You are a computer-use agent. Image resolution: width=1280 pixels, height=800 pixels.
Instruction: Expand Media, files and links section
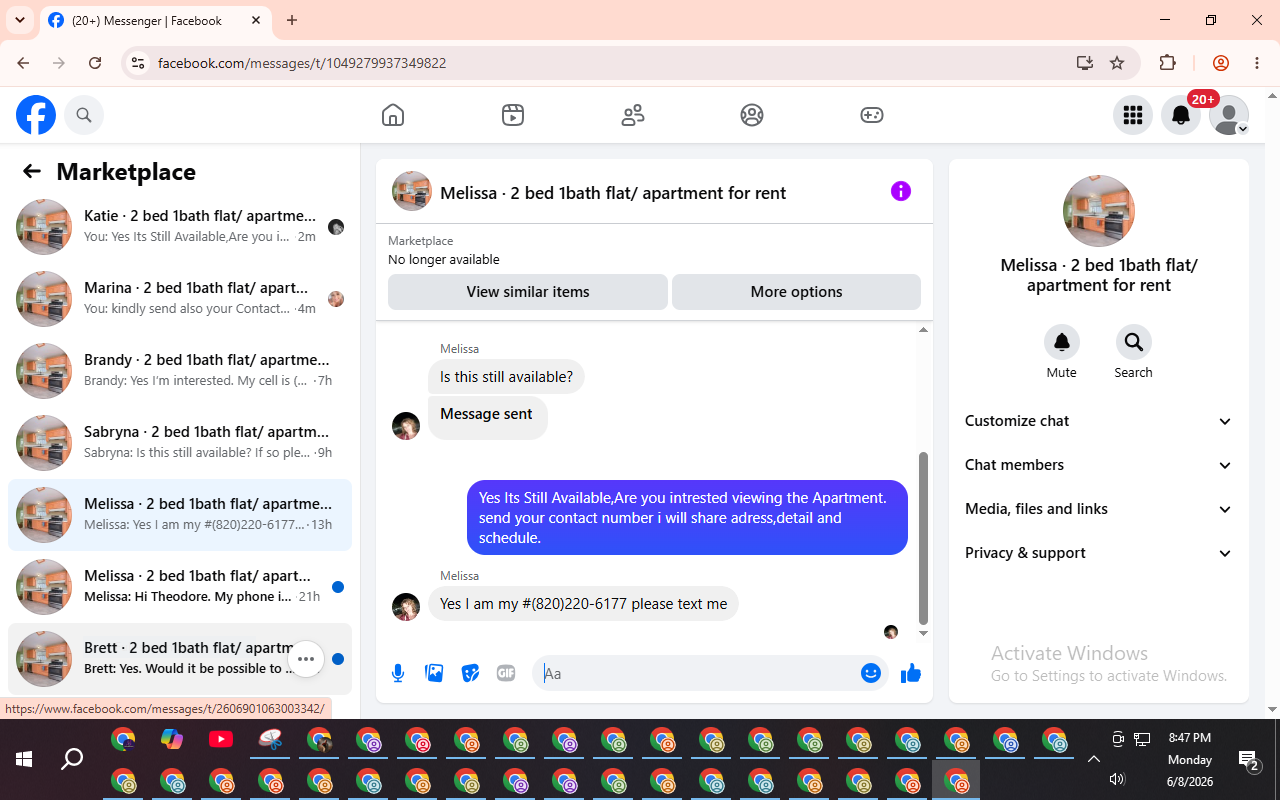[1099, 509]
